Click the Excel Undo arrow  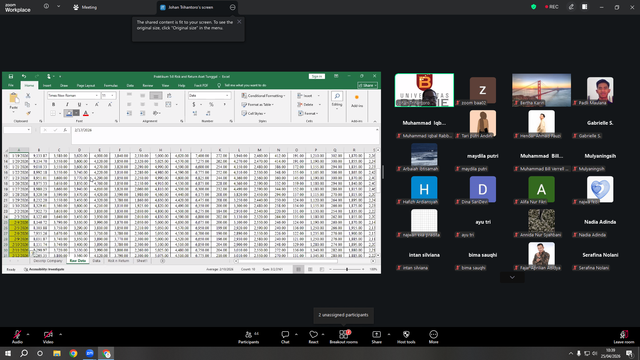24,76
